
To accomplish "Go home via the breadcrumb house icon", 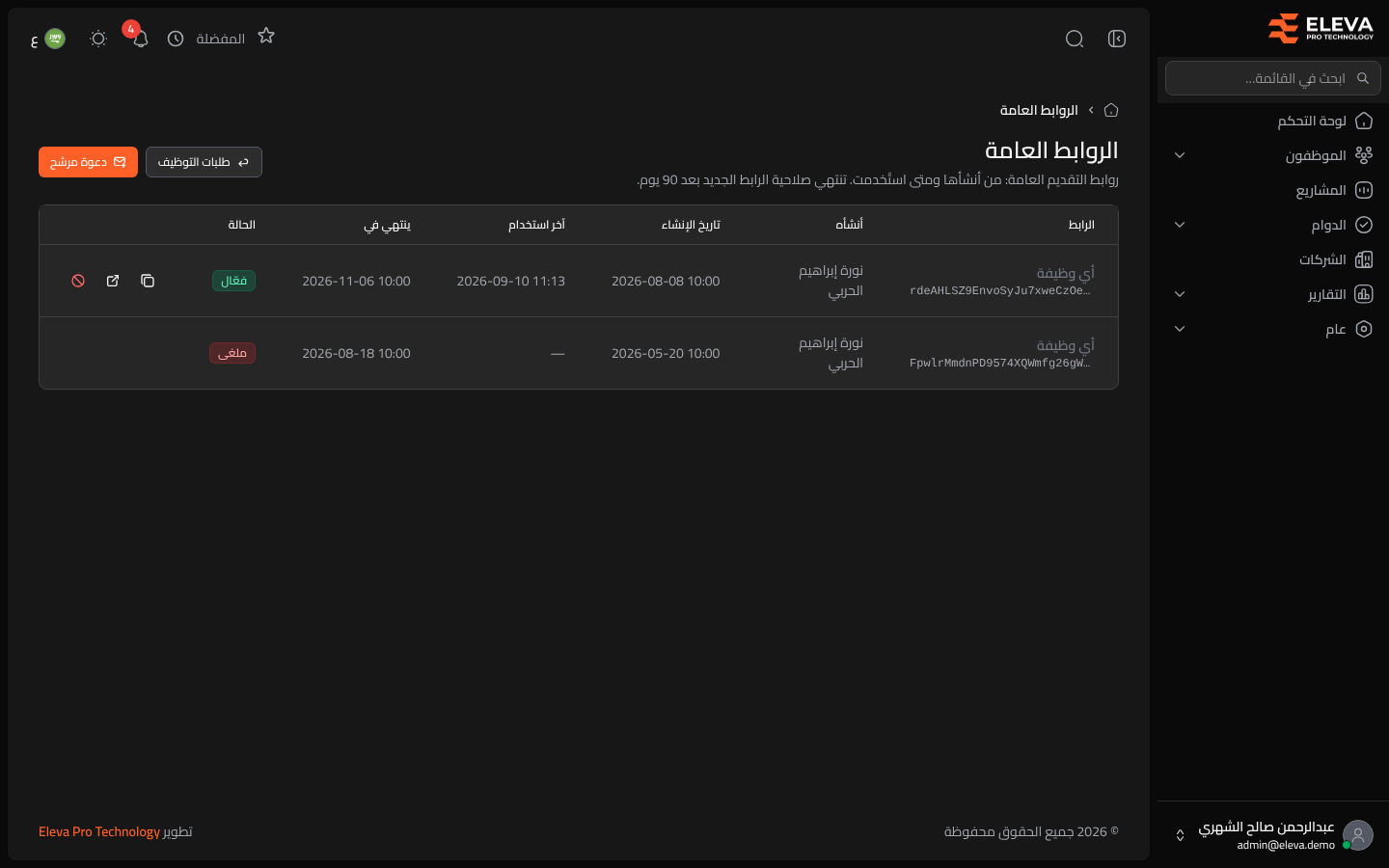I will coord(1111,110).
